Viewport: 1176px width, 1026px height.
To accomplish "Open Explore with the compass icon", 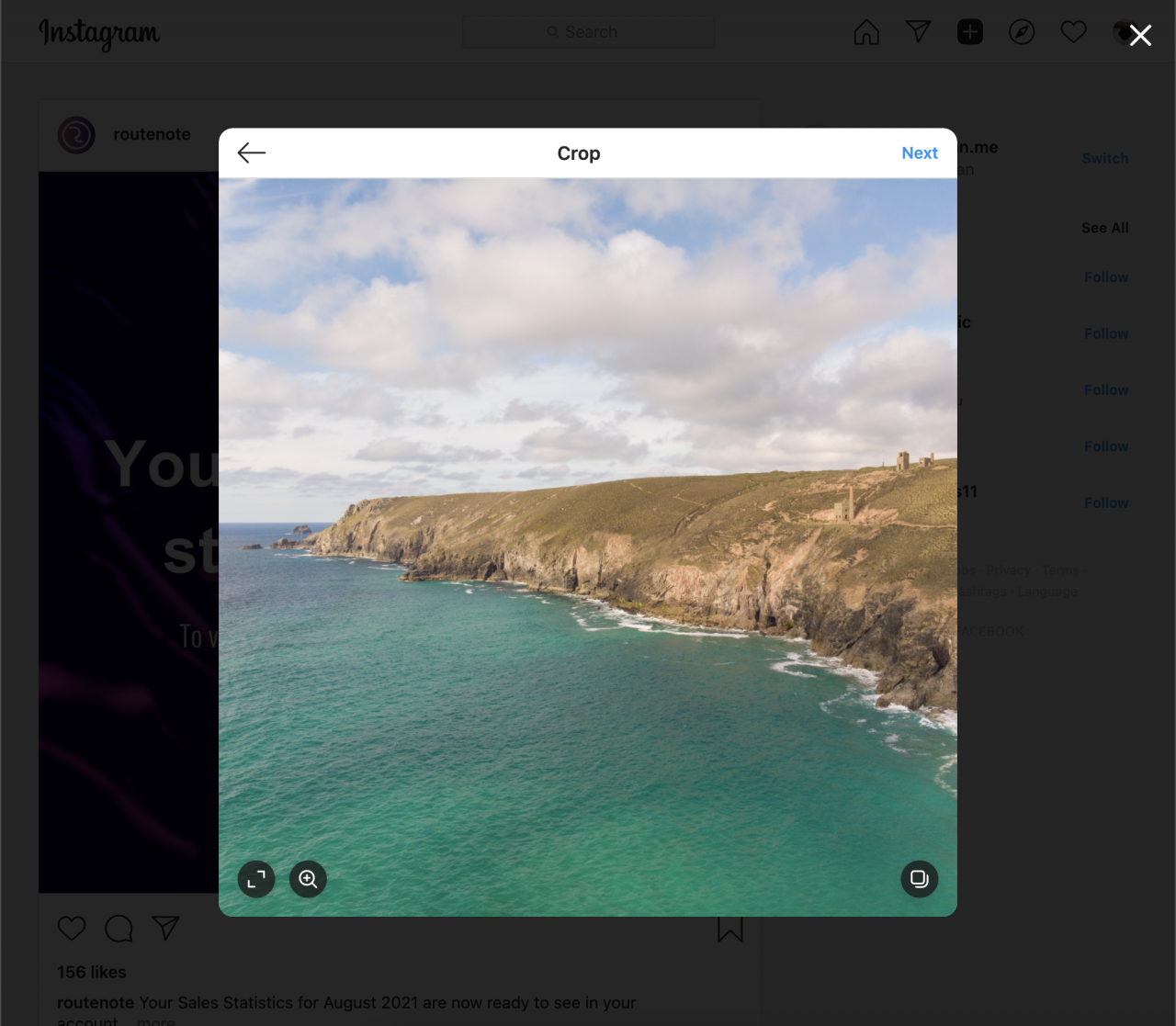I will [1021, 30].
